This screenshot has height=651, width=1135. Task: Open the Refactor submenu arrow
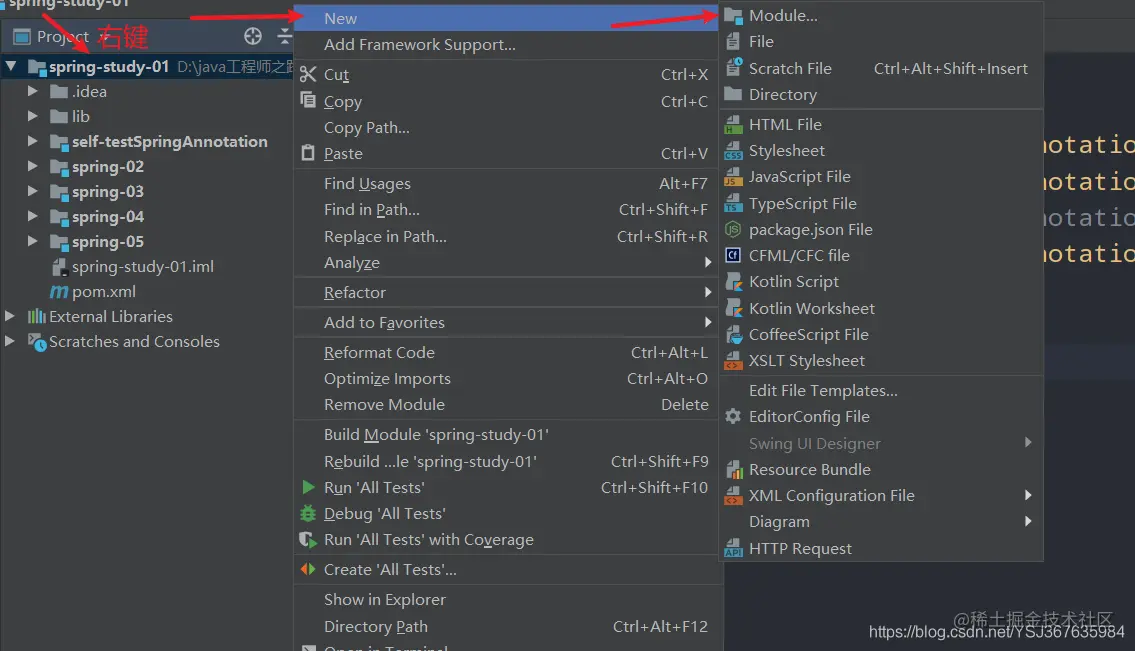pyautogui.click(x=708, y=292)
